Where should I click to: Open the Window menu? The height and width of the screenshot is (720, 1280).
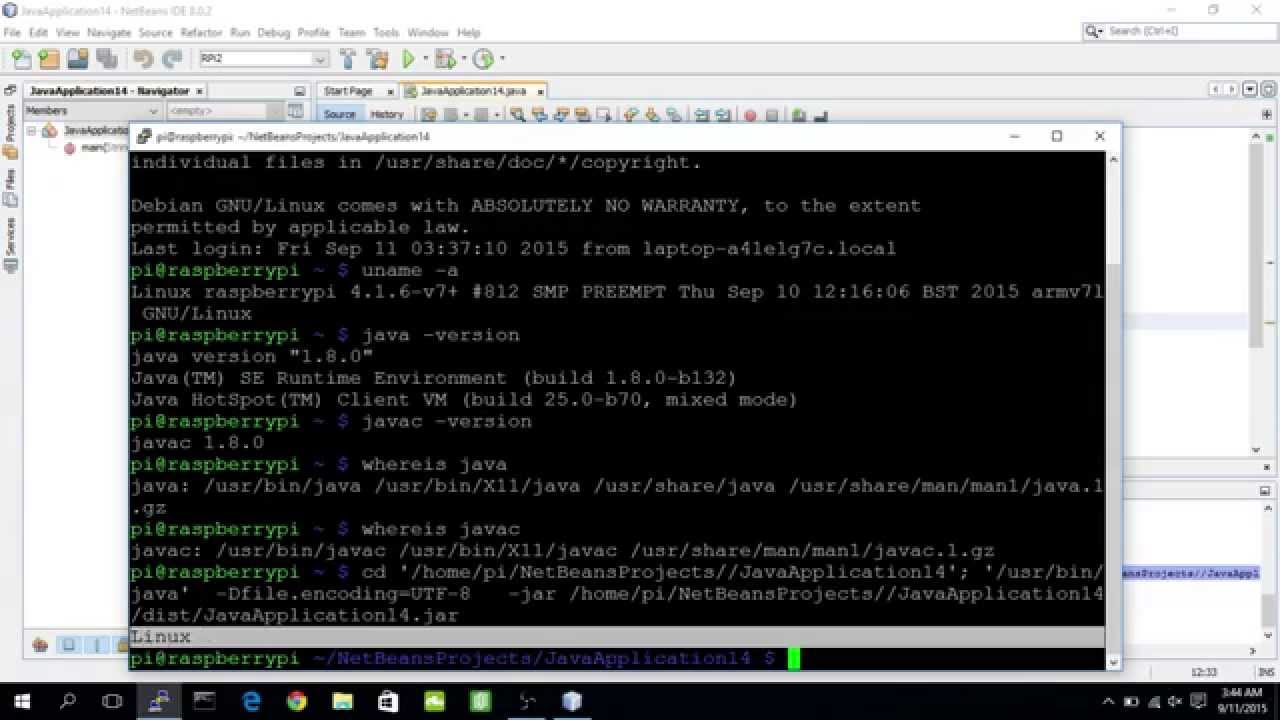428,33
